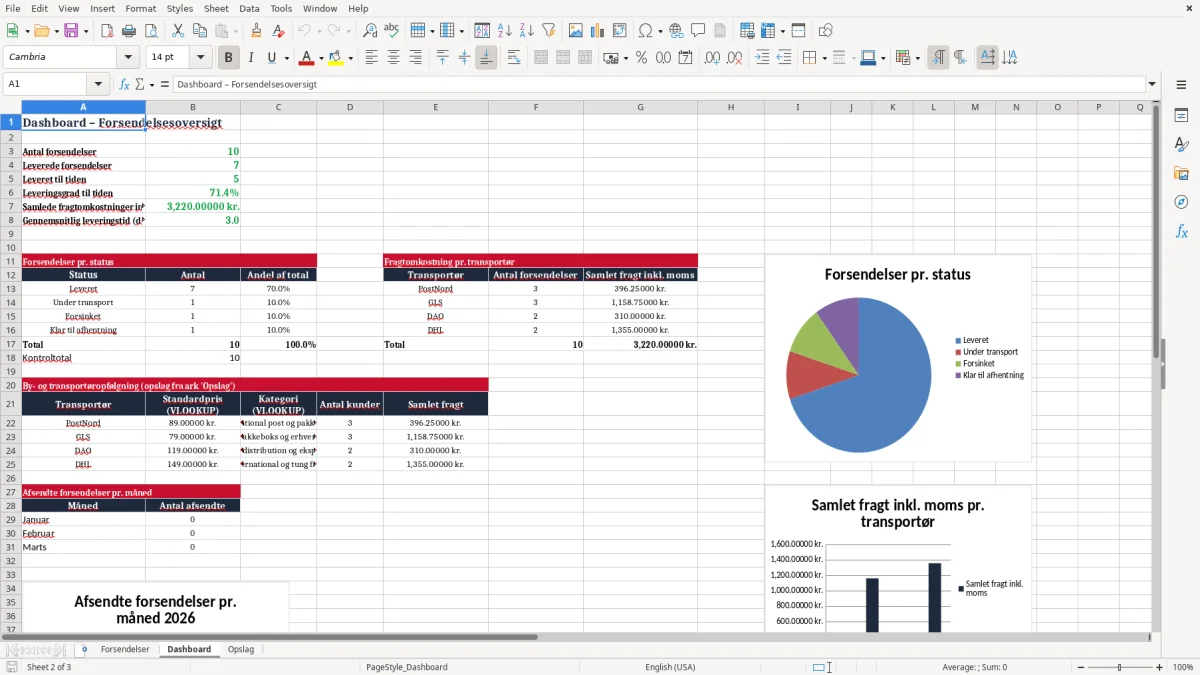Insert a hyperlink
This screenshot has height=675, width=1200.
pos(676,31)
